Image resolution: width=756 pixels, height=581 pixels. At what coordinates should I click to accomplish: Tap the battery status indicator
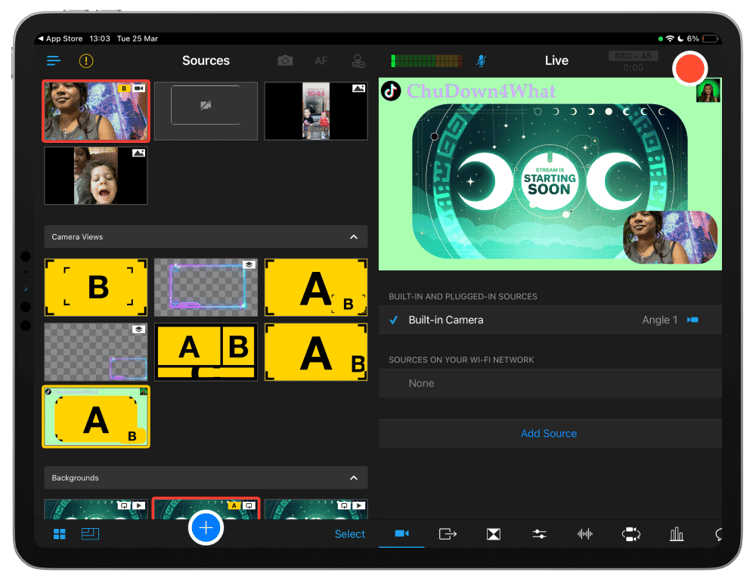coord(711,39)
